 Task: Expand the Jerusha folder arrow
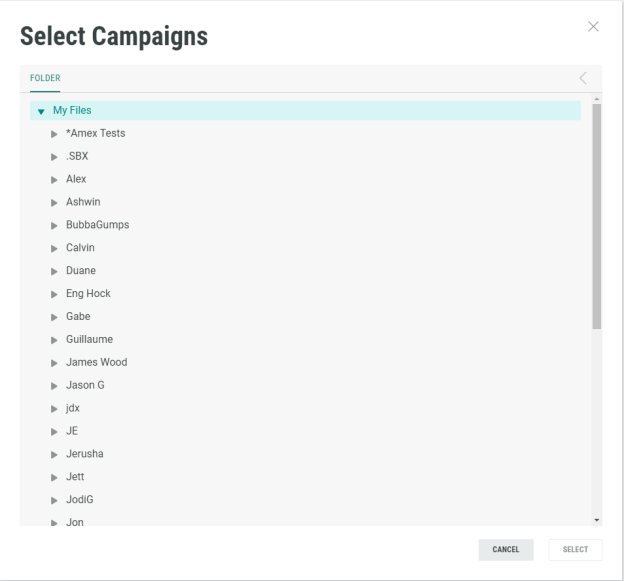[55, 454]
